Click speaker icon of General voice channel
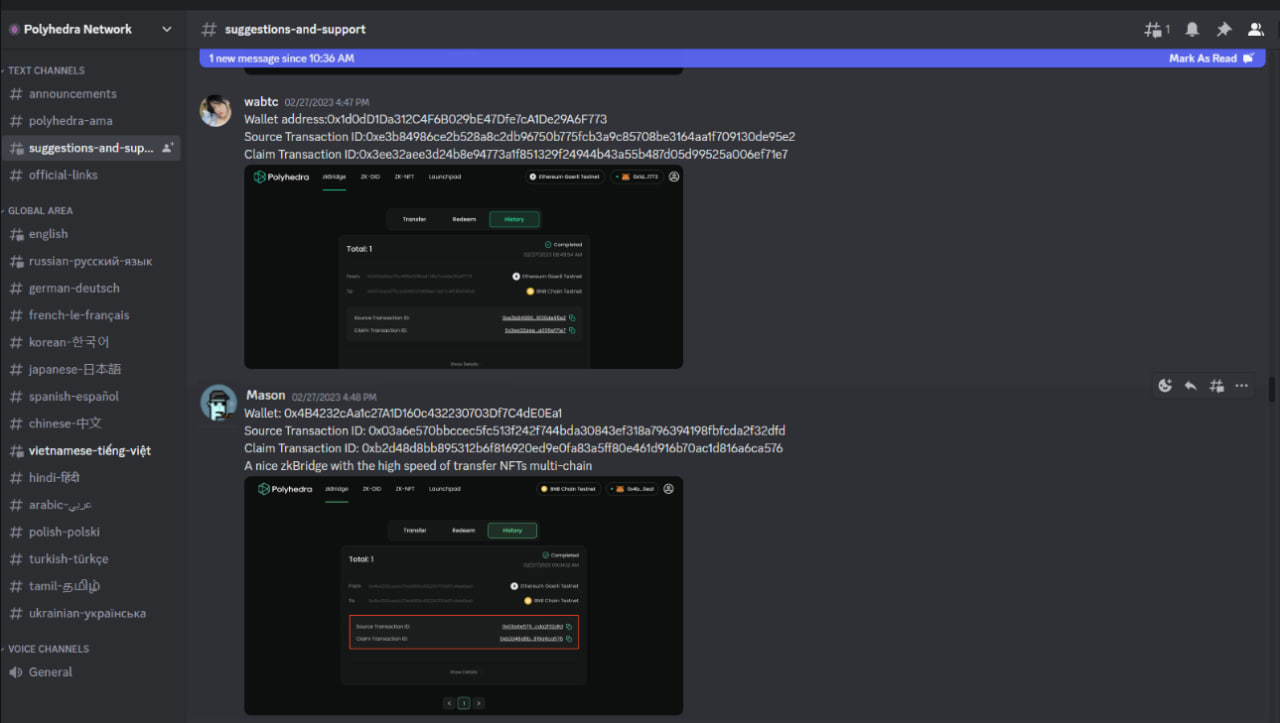This screenshot has width=1280, height=723. point(15,672)
